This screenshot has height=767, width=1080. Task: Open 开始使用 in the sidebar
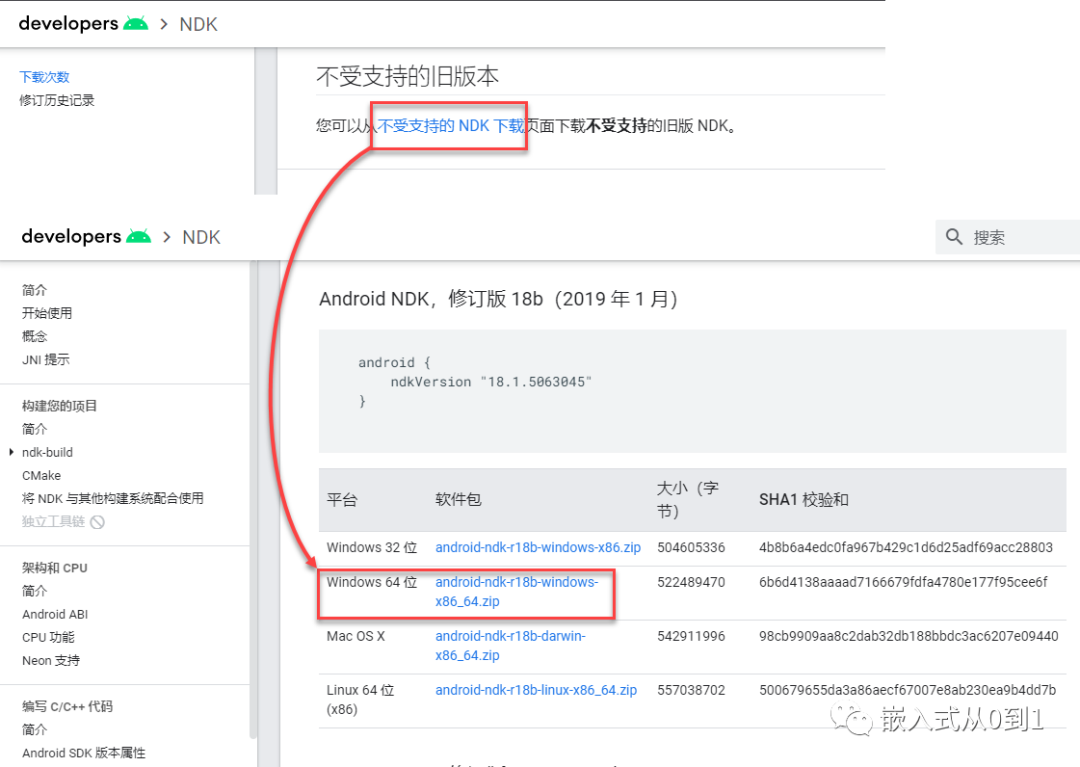(47, 313)
